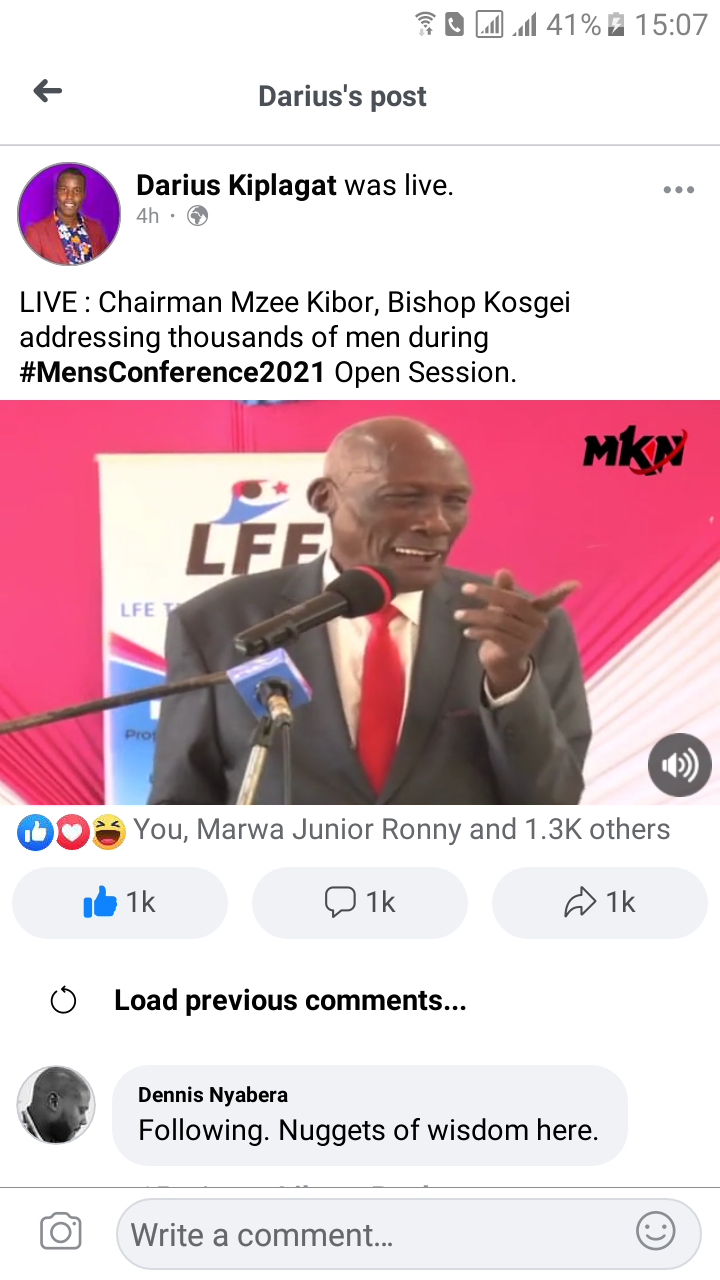Open Darius Kiplagat profile name link

[x=236, y=185]
